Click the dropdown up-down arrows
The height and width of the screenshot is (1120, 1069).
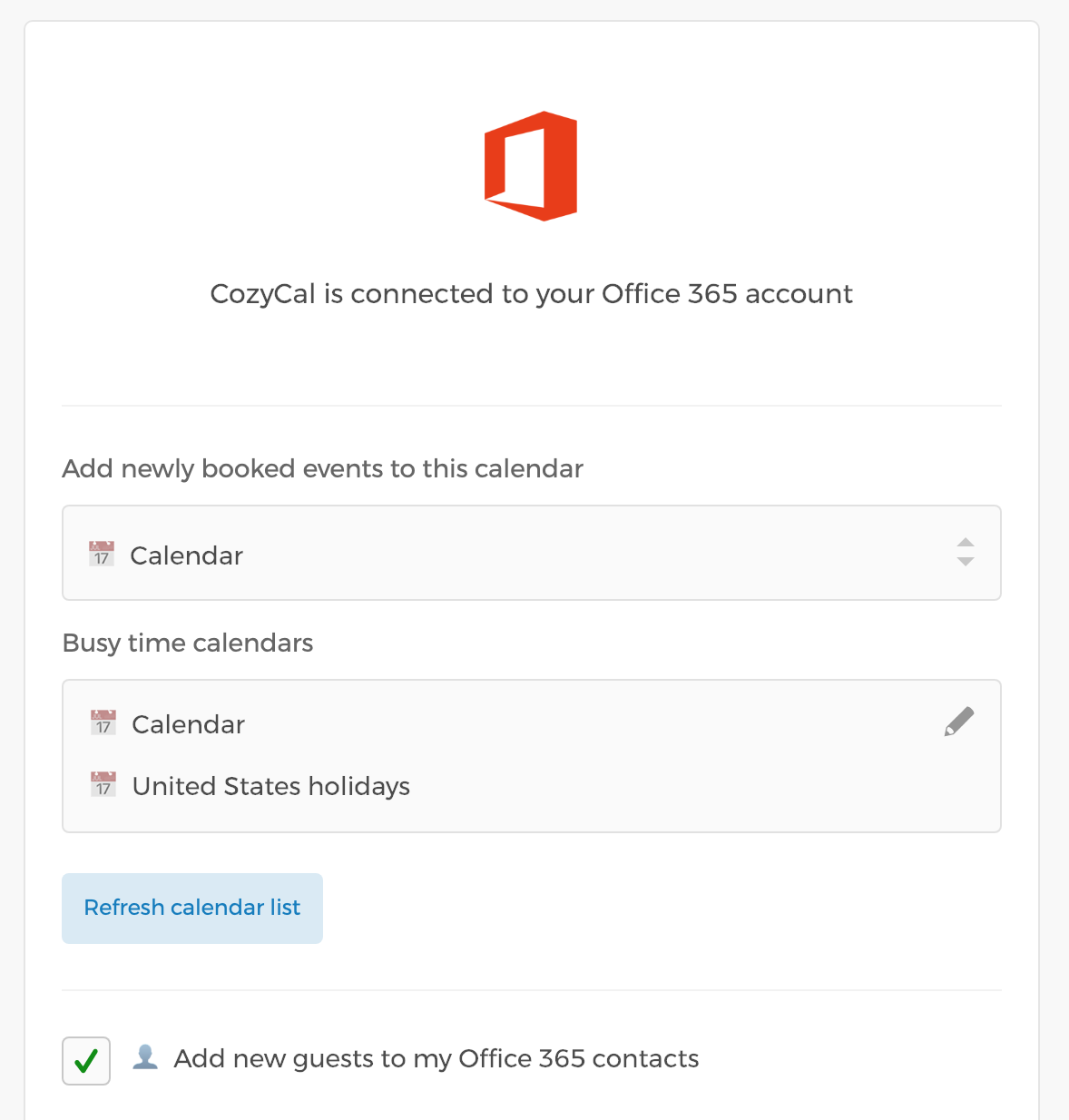click(966, 552)
